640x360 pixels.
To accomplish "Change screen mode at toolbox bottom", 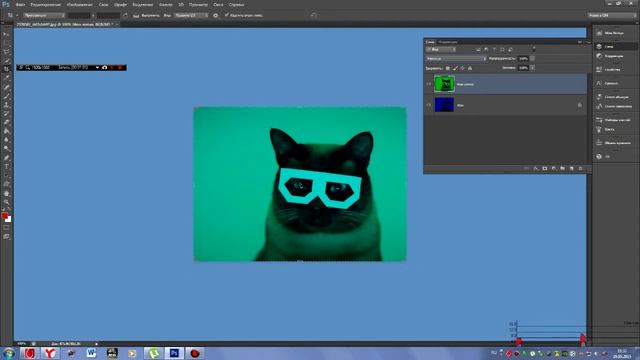I will pyautogui.click(x=6, y=236).
